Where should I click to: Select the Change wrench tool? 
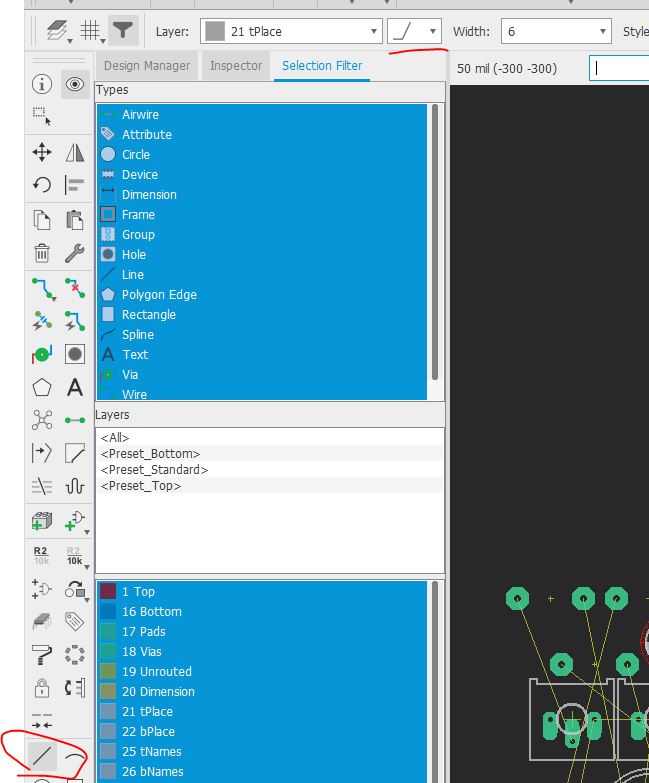pos(75,253)
